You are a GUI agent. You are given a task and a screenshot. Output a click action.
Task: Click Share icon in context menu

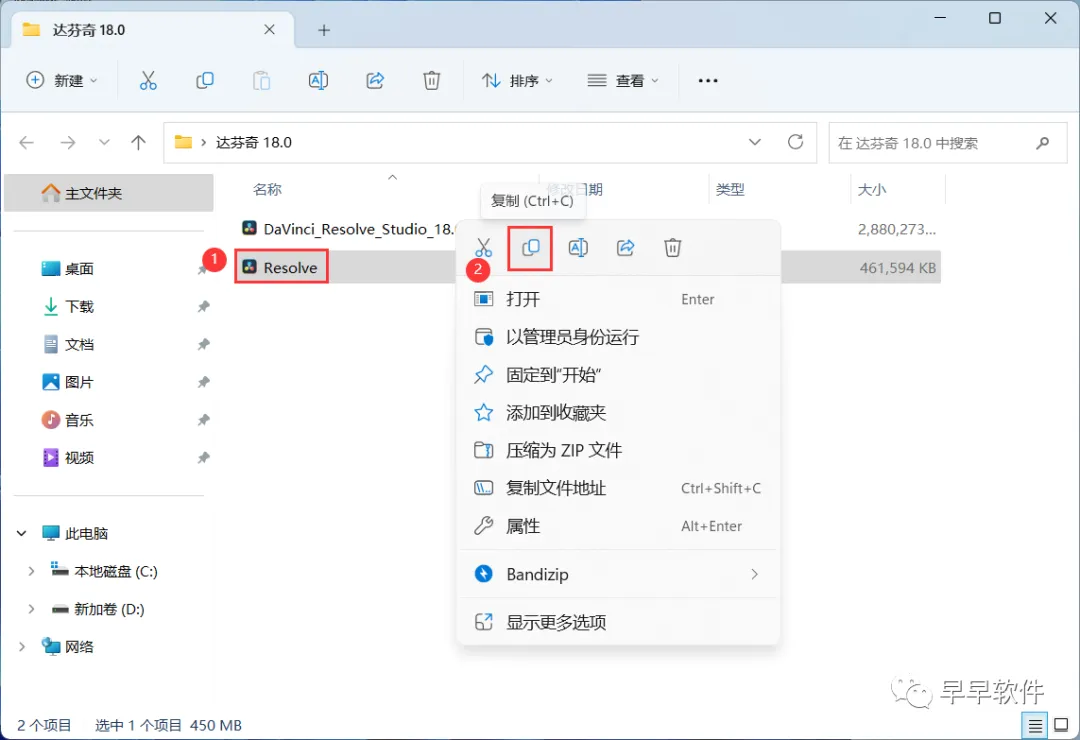(625, 247)
